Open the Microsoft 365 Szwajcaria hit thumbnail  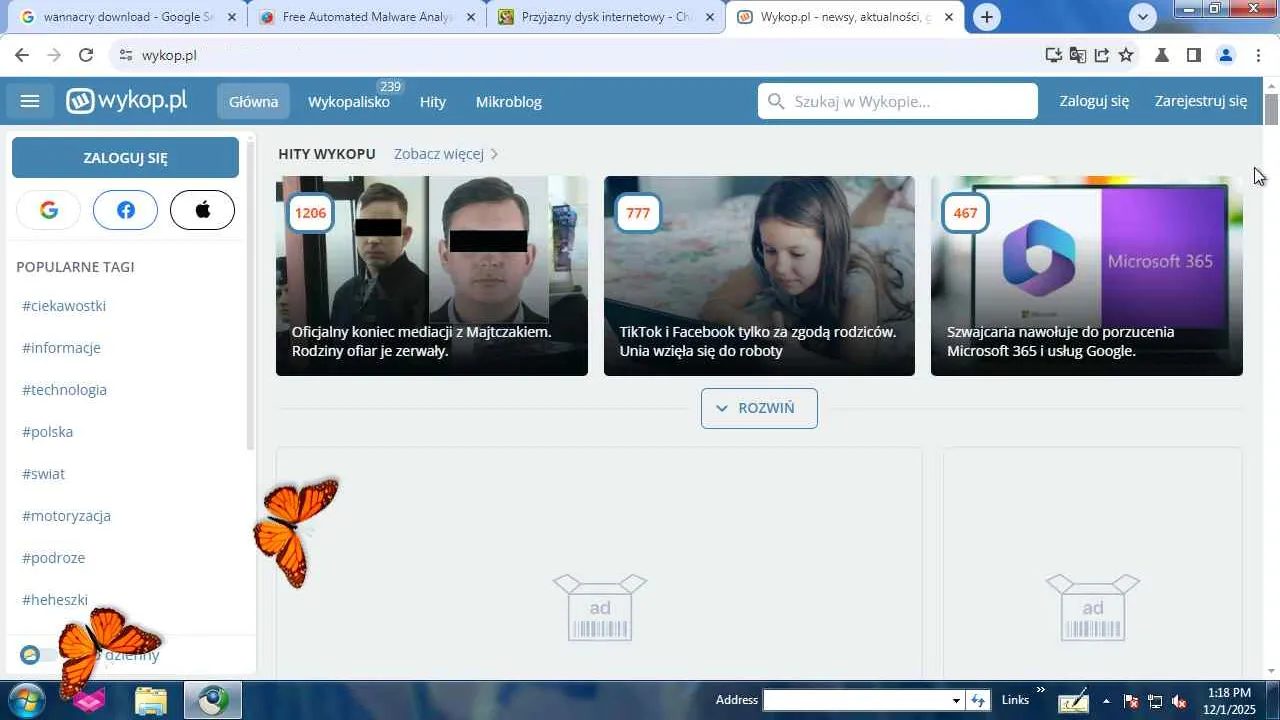click(1087, 276)
